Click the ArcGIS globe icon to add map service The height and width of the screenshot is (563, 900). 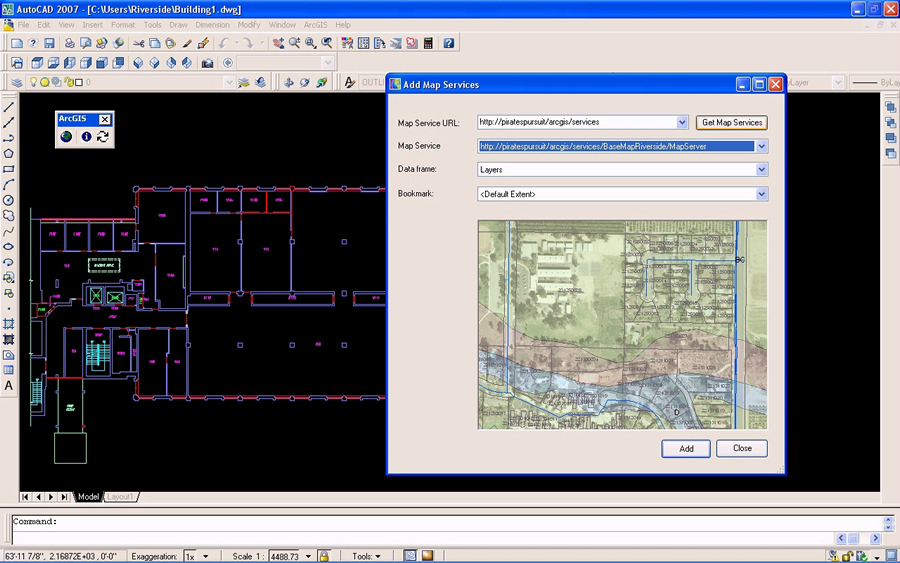pos(67,137)
